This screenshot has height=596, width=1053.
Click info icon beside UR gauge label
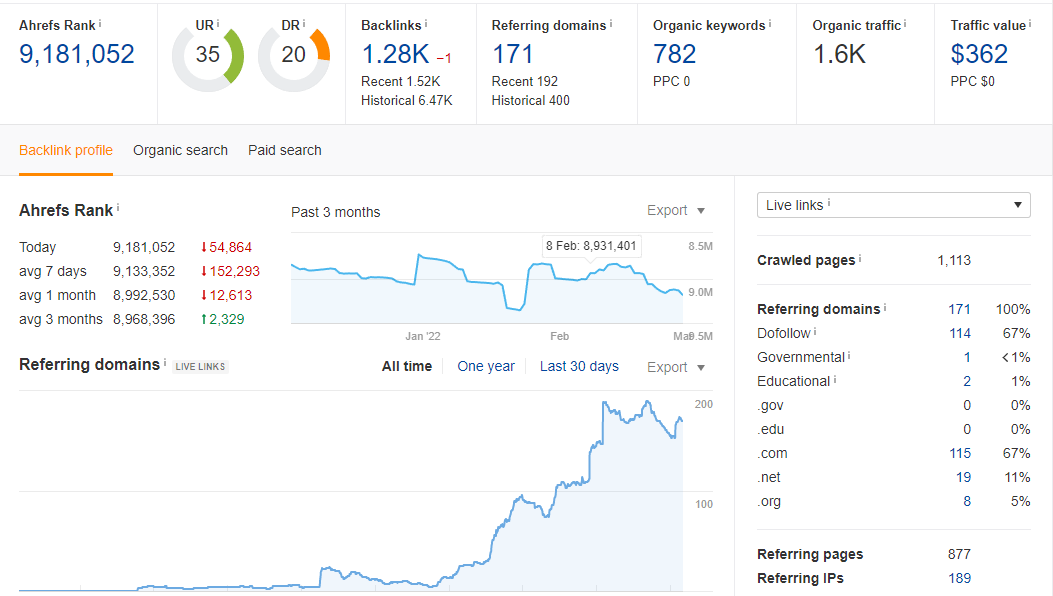point(218,24)
